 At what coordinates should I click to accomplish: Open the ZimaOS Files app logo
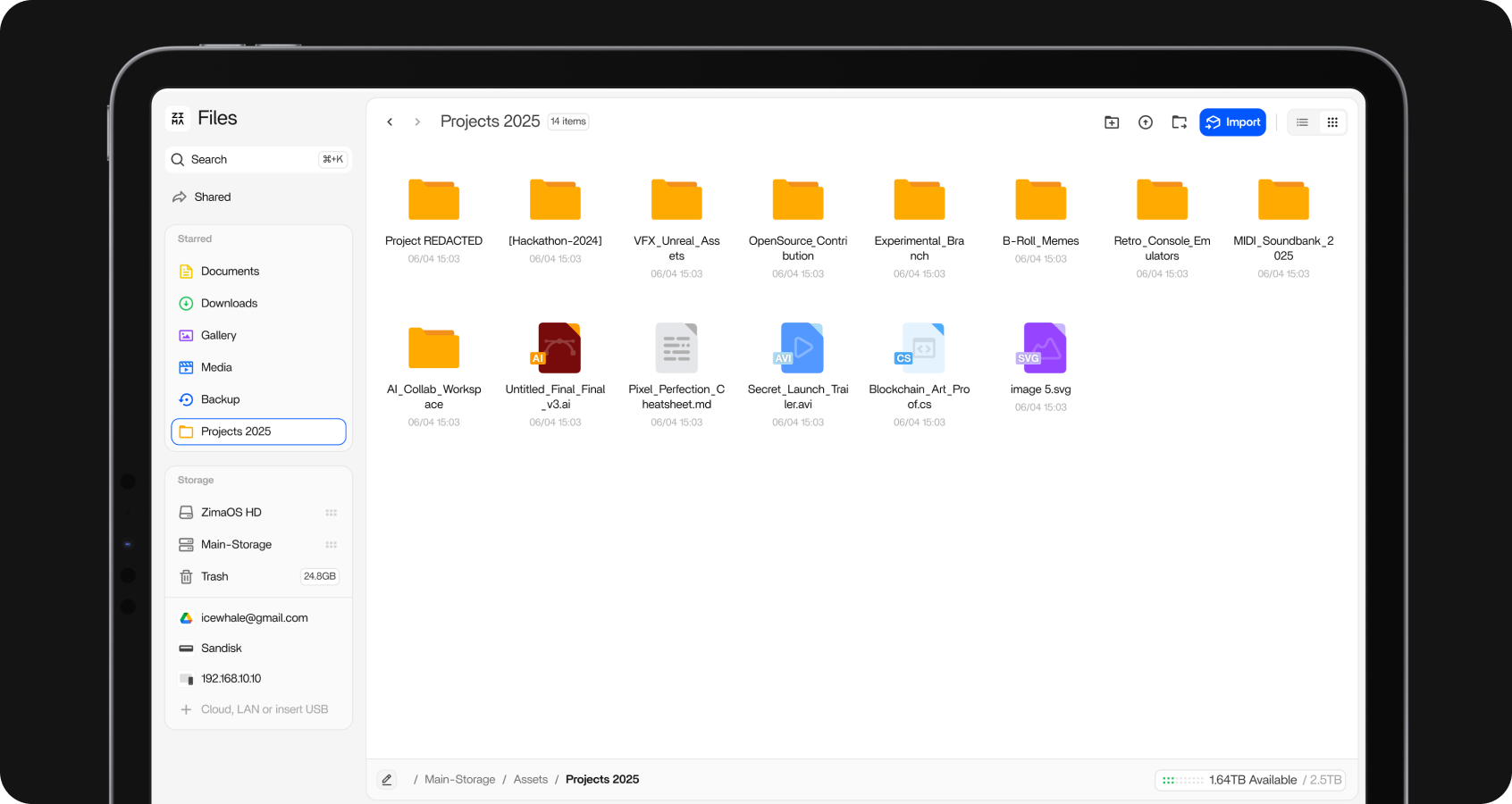point(178,117)
